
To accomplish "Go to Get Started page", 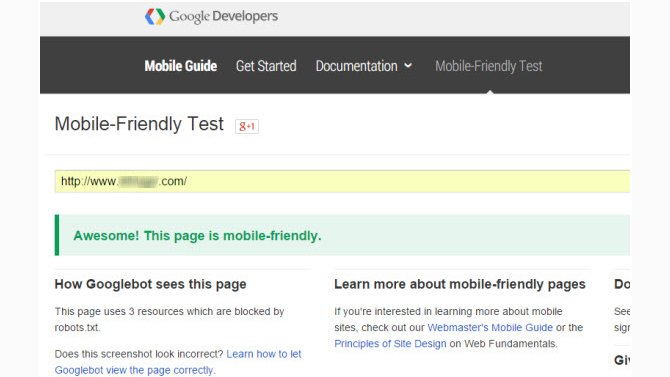I will coord(266,66).
